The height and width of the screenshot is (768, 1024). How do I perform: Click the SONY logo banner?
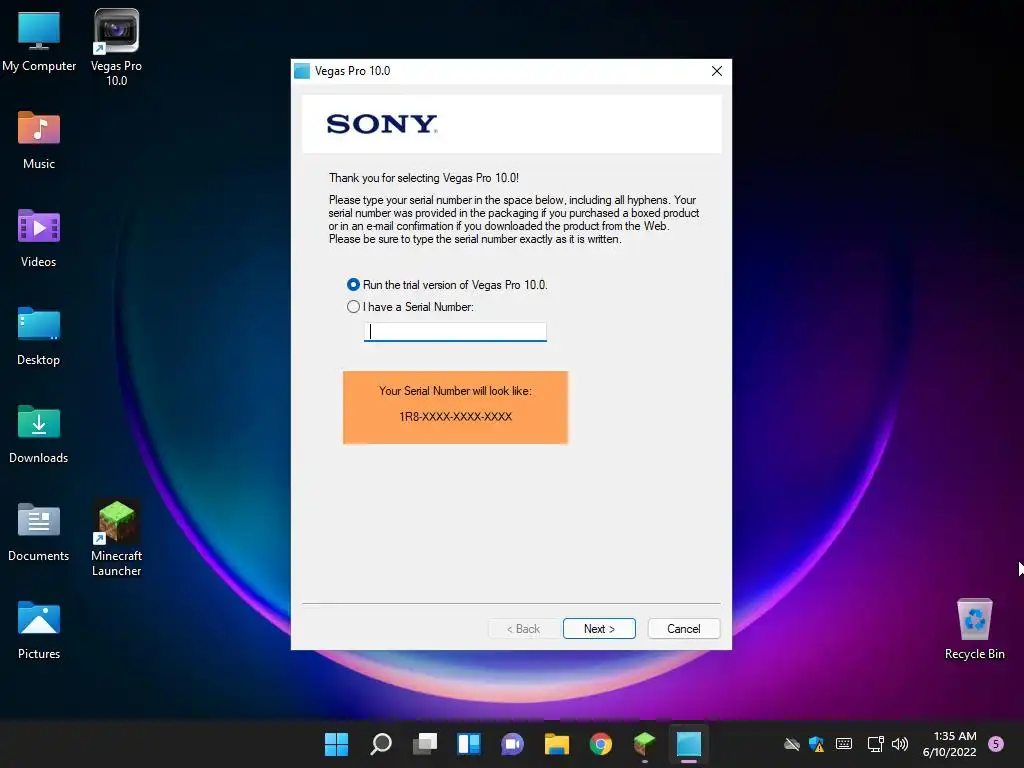[x=511, y=124]
